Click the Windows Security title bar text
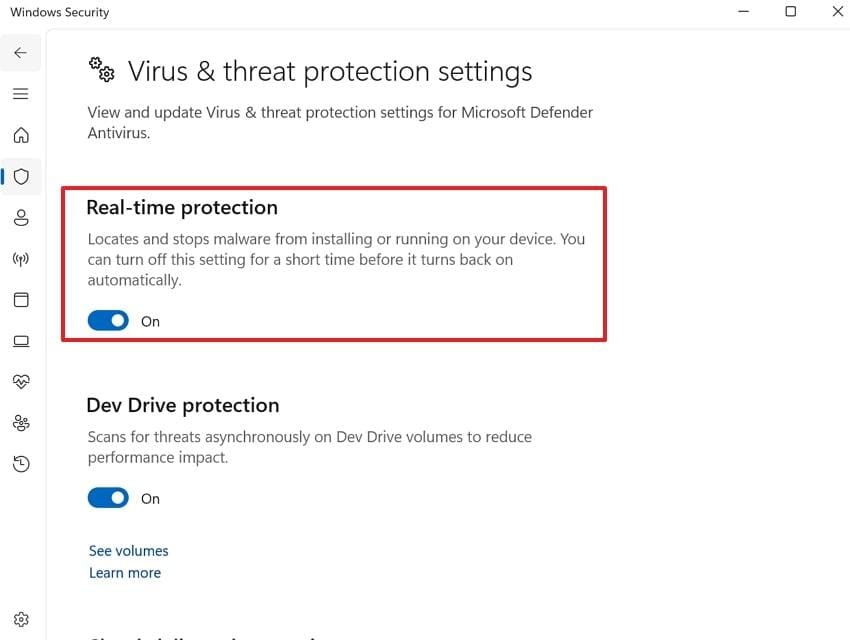Screen dimensions: 850x640 [59, 12]
